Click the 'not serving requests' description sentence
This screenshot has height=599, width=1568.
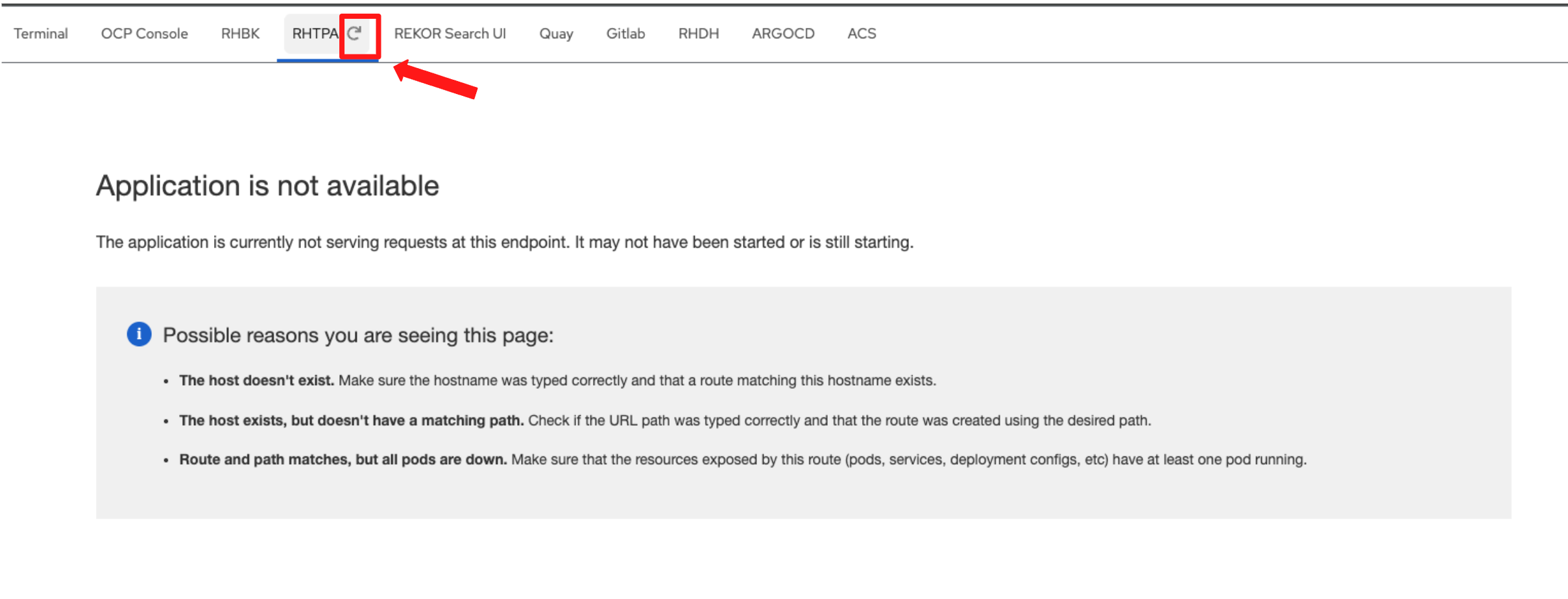(504, 242)
